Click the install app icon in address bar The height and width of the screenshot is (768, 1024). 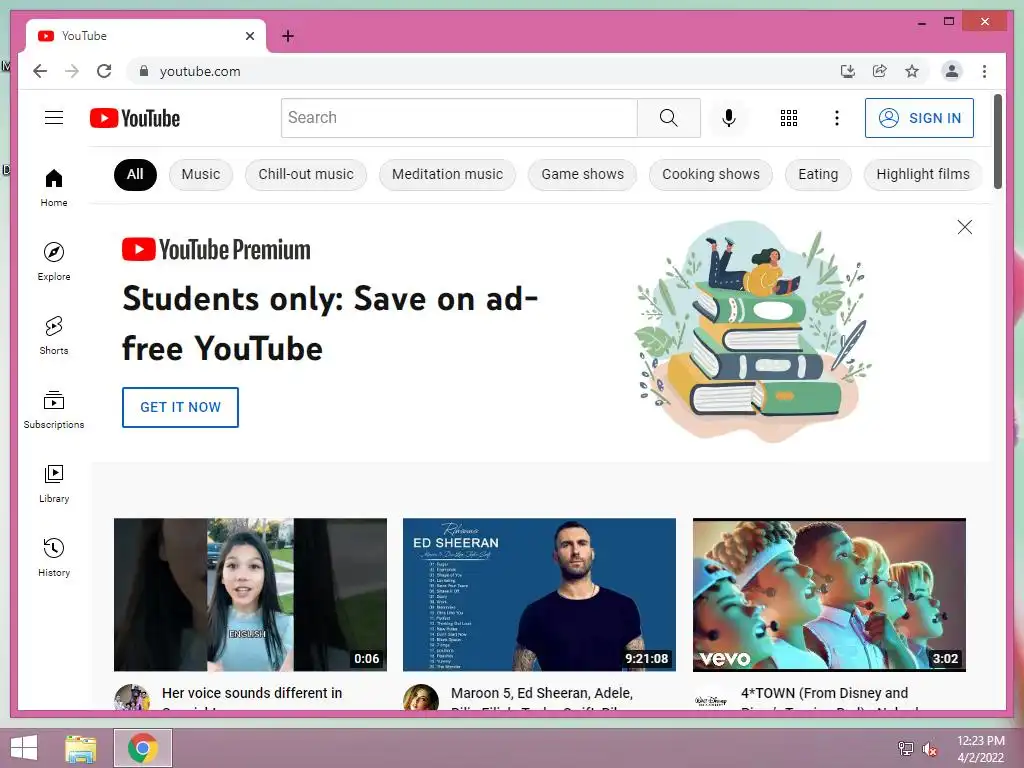[x=847, y=71]
